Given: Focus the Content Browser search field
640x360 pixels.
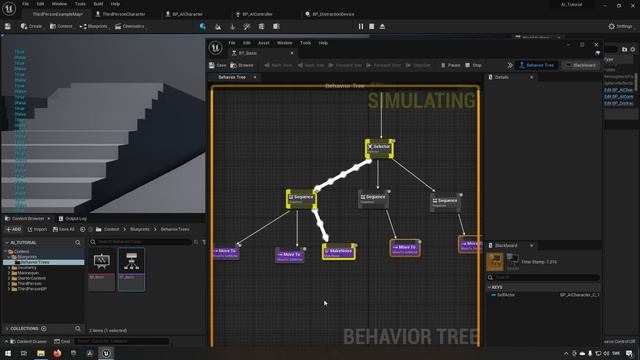Looking at the screenshot, I should pyautogui.click(x=140, y=242).
